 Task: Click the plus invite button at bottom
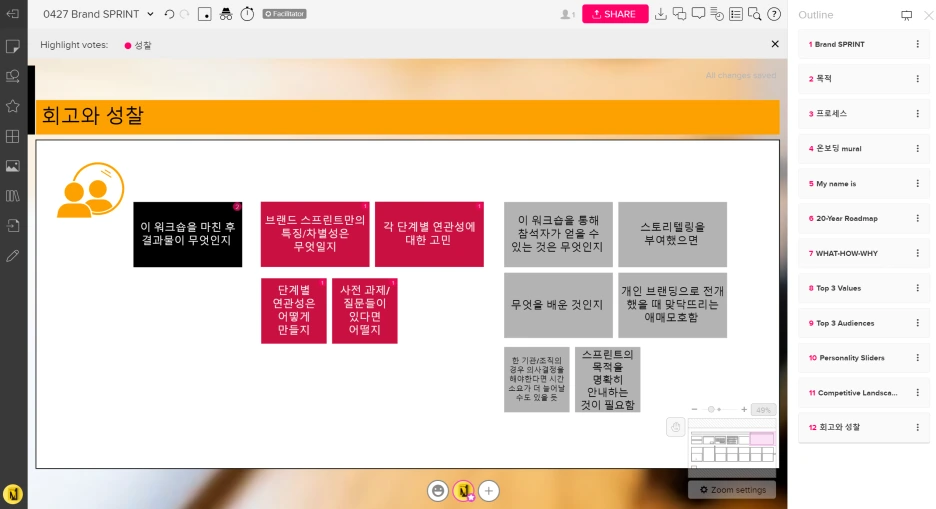[x=489, y=491]
